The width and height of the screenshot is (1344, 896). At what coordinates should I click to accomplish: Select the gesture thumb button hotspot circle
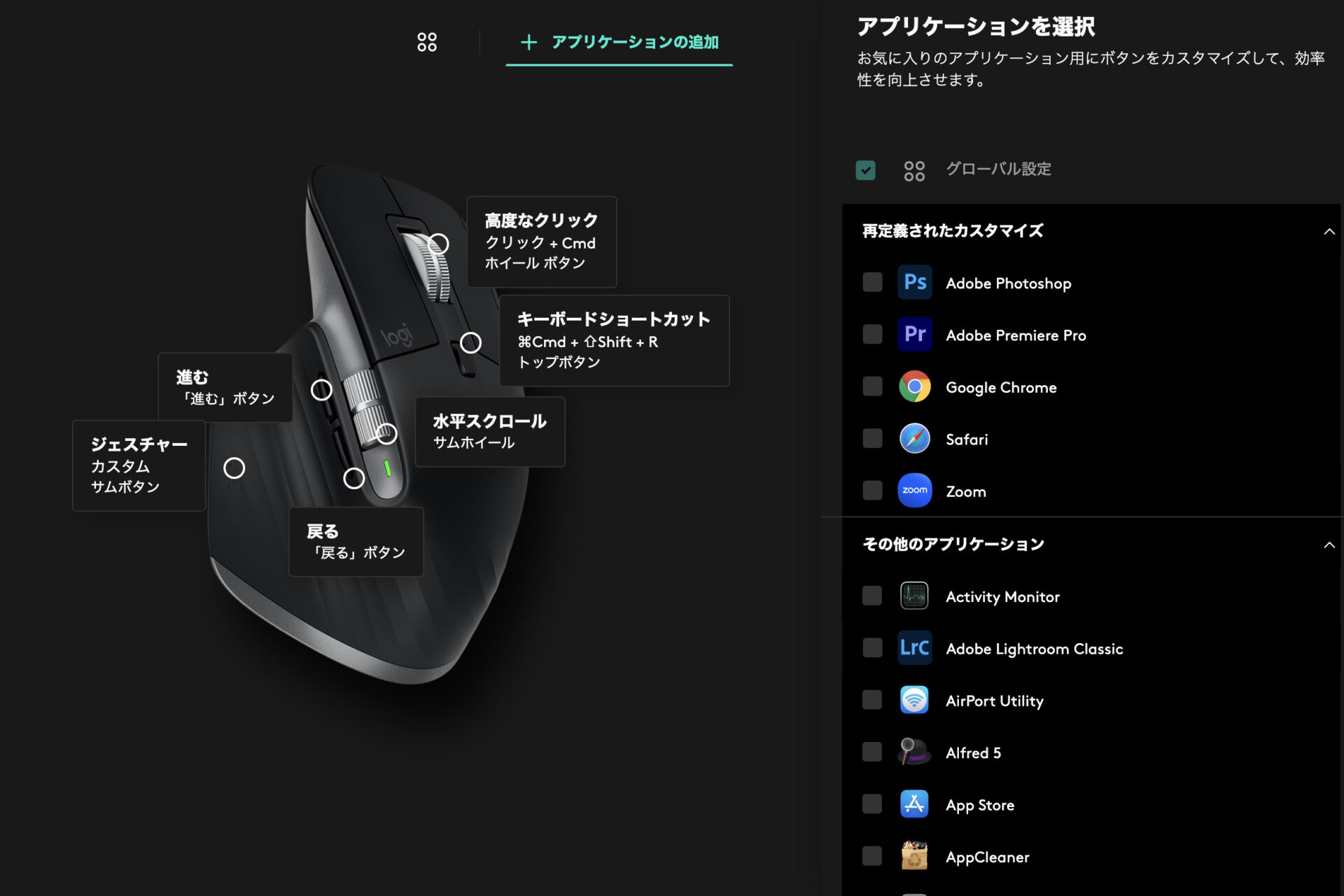pyautogui.click(x=234, y=468)
